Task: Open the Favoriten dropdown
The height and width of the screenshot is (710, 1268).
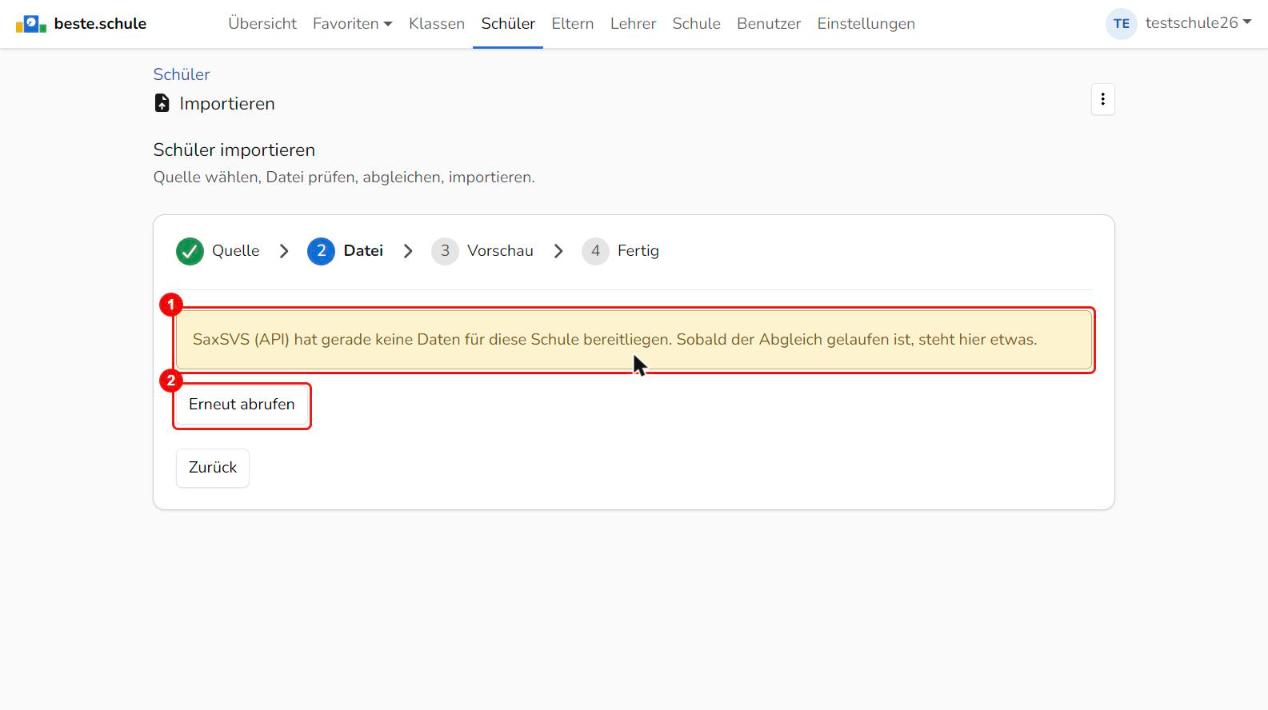Action: pyautogui.click(x=352, y=23)
